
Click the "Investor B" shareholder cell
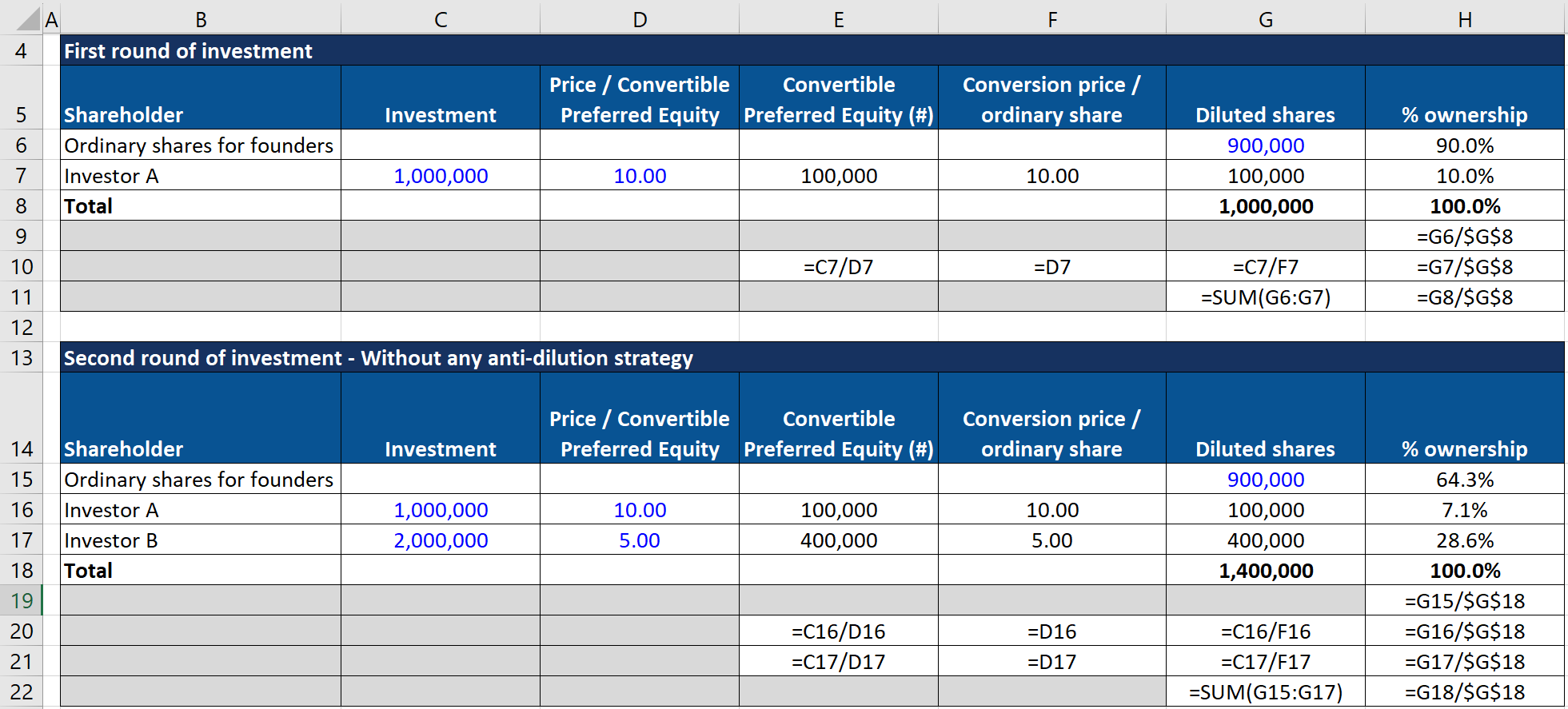coord(112,540)
